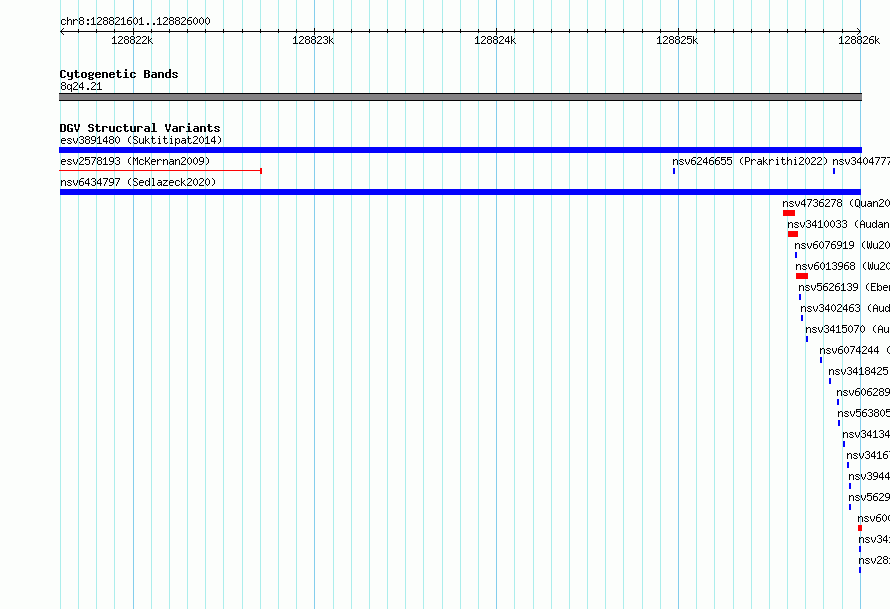This screenshot has width=890, height=609.
Task: Click the 128826k ruler label
Action: coord(859,40)
